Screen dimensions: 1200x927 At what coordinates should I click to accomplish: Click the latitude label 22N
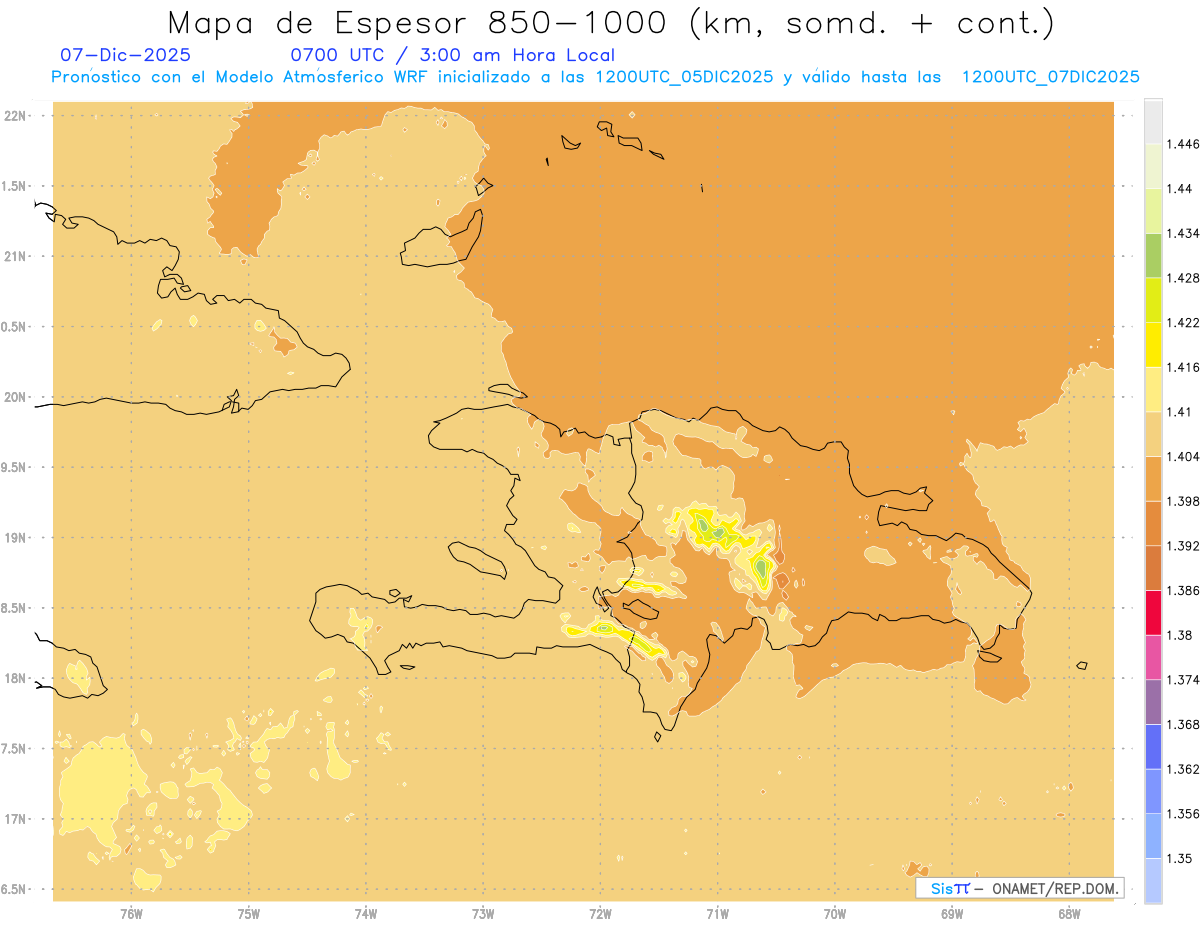pos(17,116)
